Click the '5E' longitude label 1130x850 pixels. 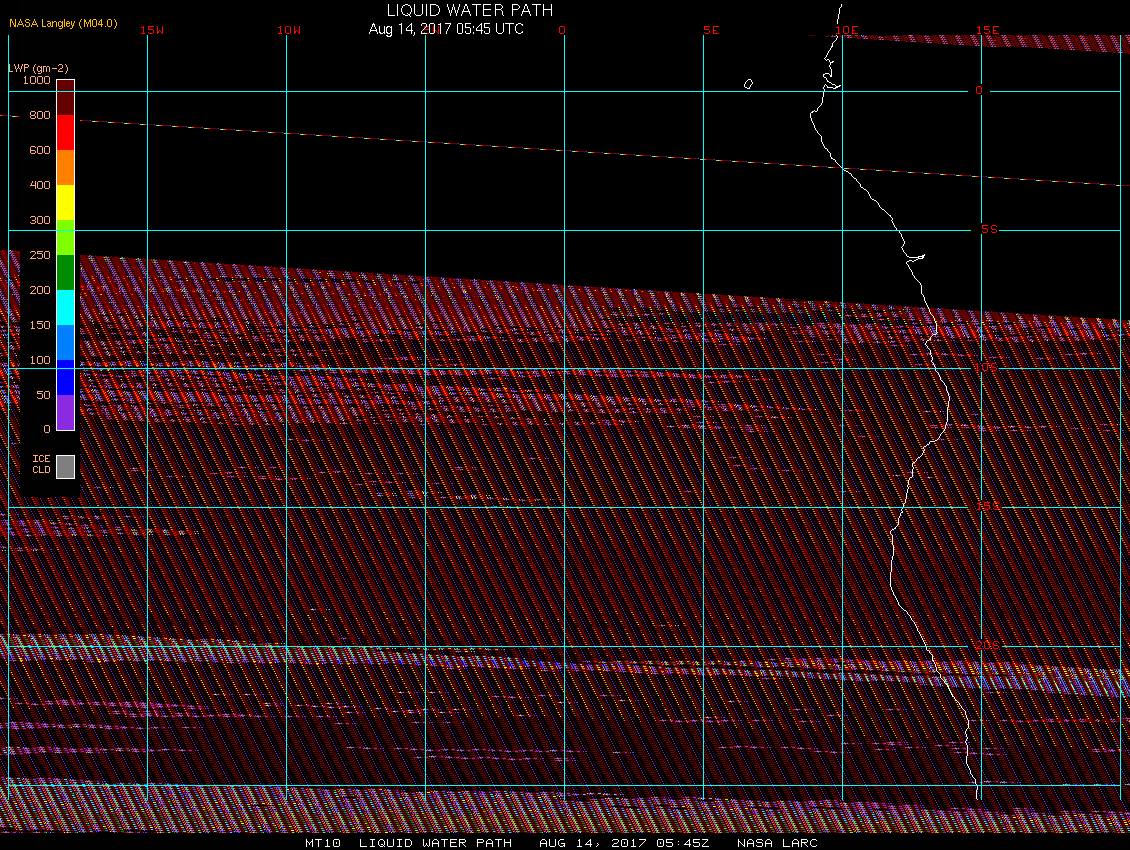point(711,30)
